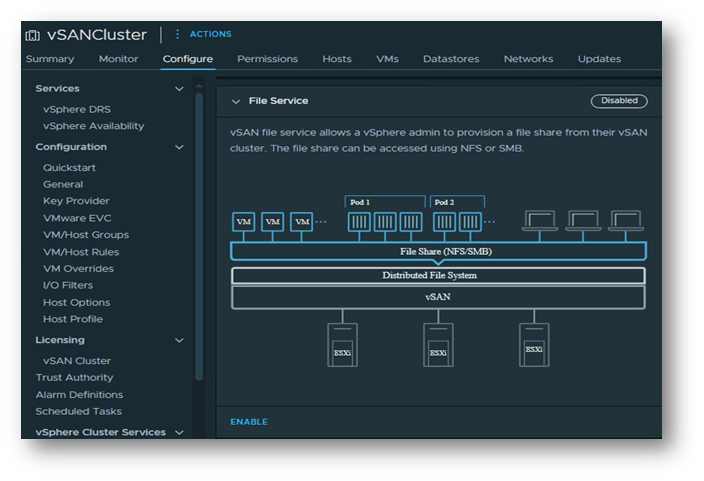Open the Actions three-dot menu icon
The image size is (704, 481).
(177, 34)
